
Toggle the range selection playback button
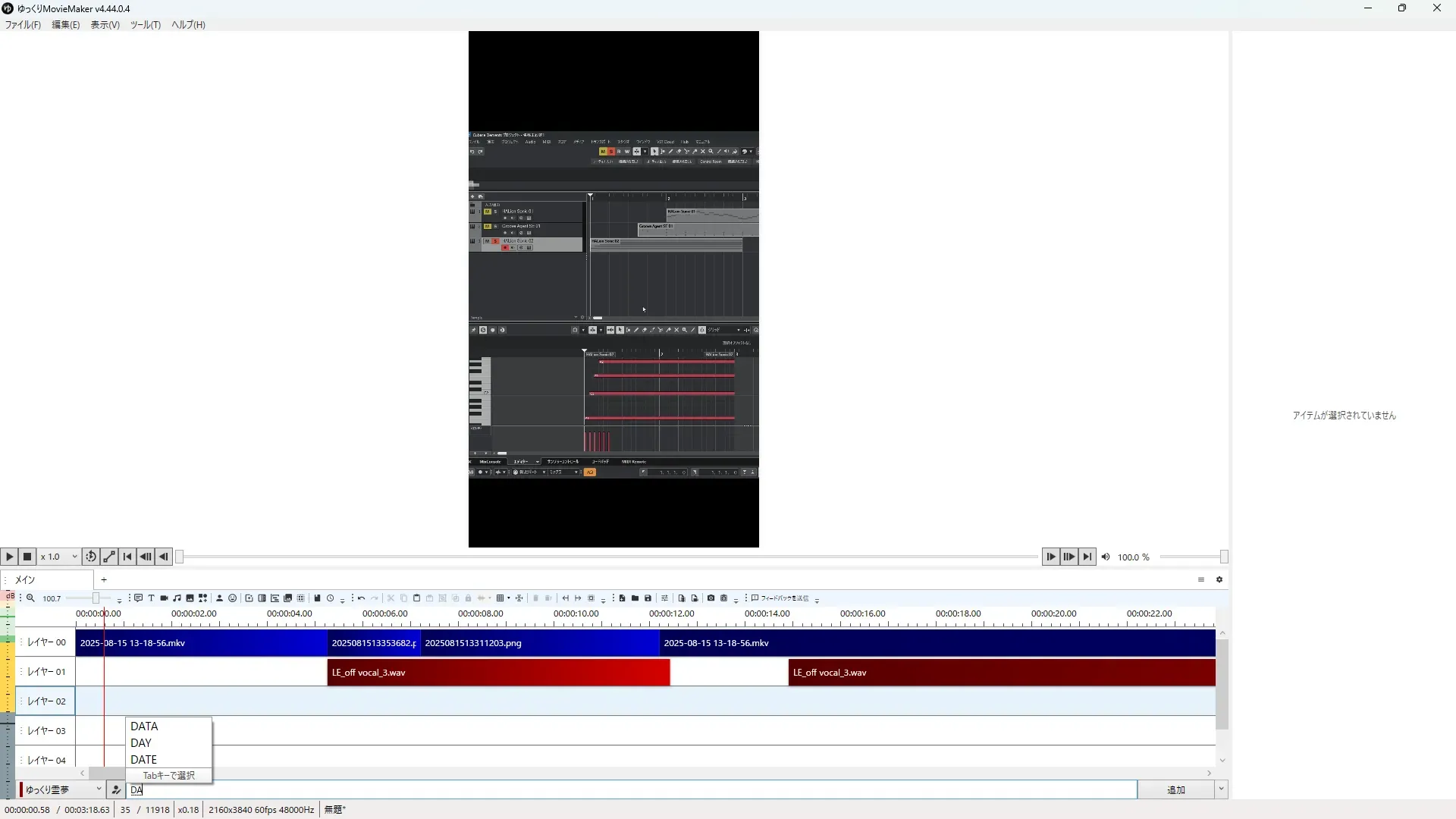coord(109,557)
